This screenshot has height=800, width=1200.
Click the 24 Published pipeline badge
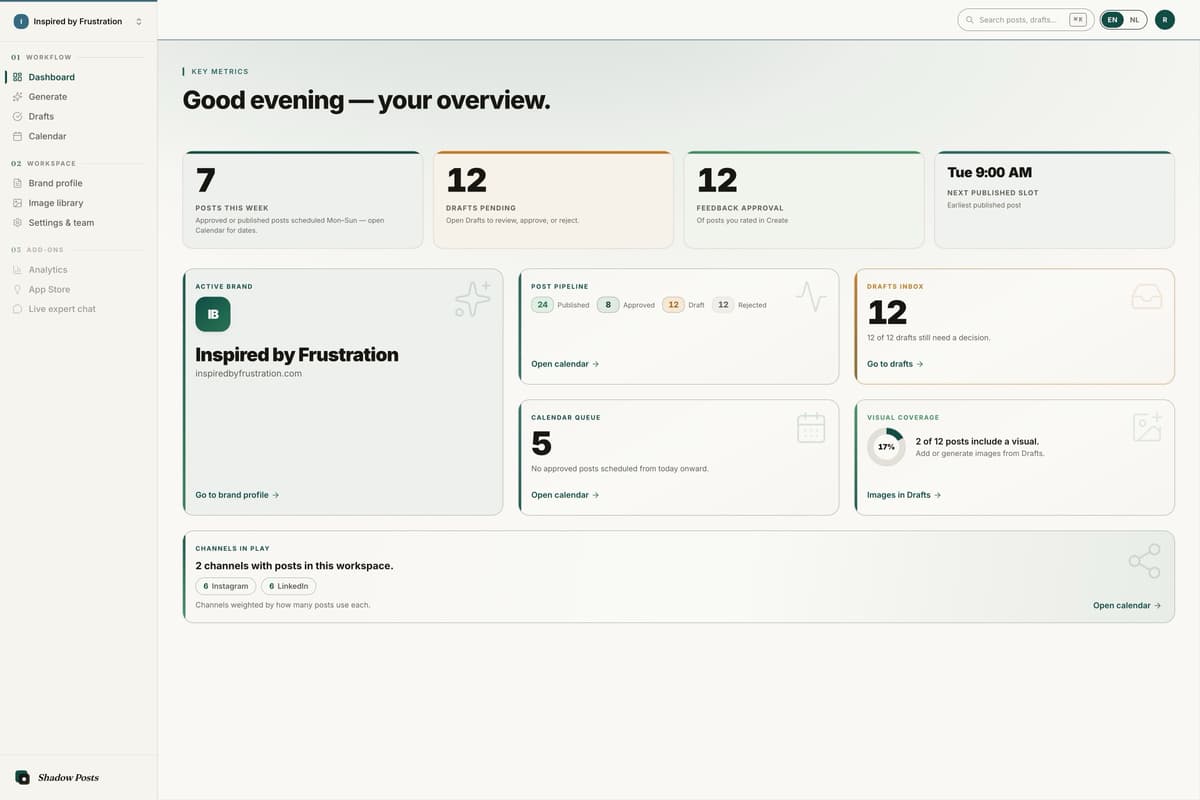(561, 305)
